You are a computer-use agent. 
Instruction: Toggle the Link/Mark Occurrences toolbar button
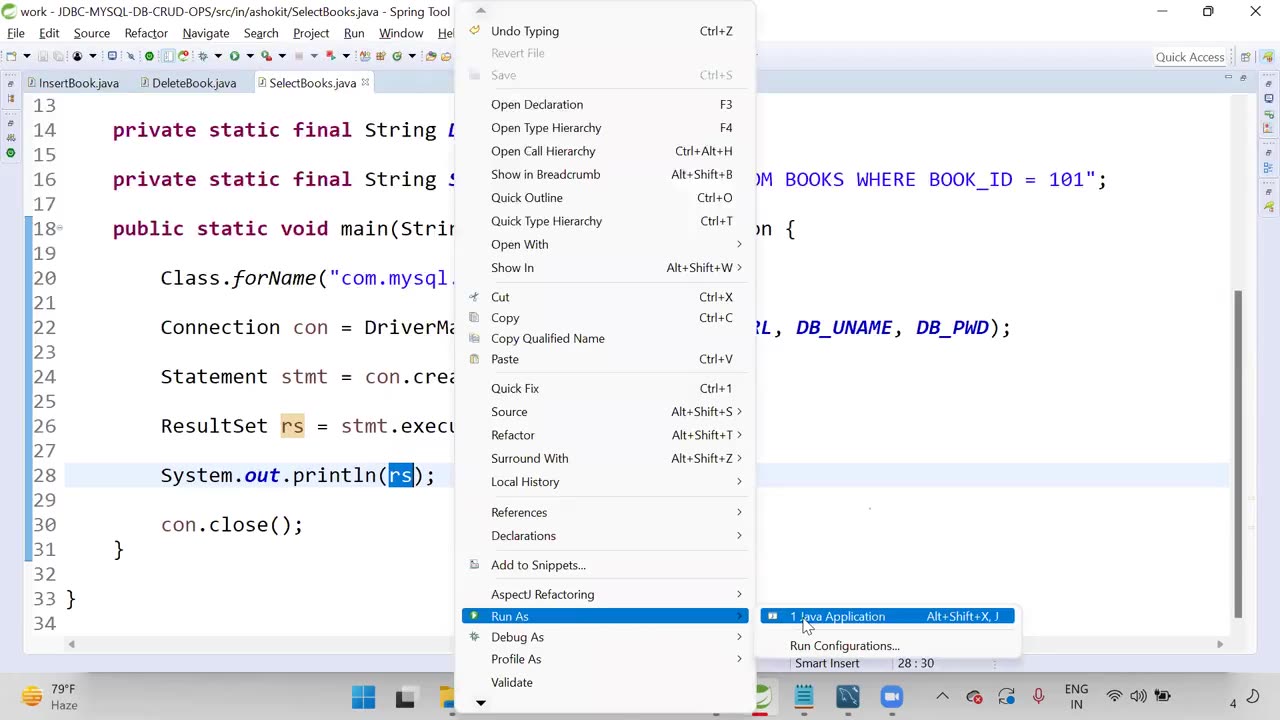tap(168, 56)
